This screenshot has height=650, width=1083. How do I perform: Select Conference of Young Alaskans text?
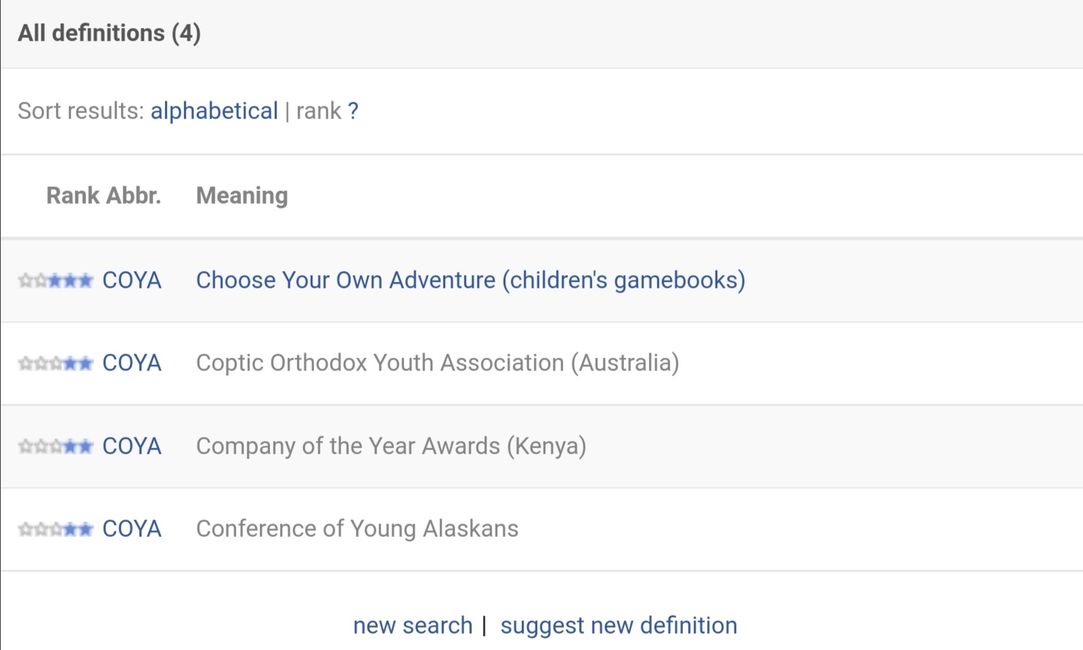coord(357,528)
